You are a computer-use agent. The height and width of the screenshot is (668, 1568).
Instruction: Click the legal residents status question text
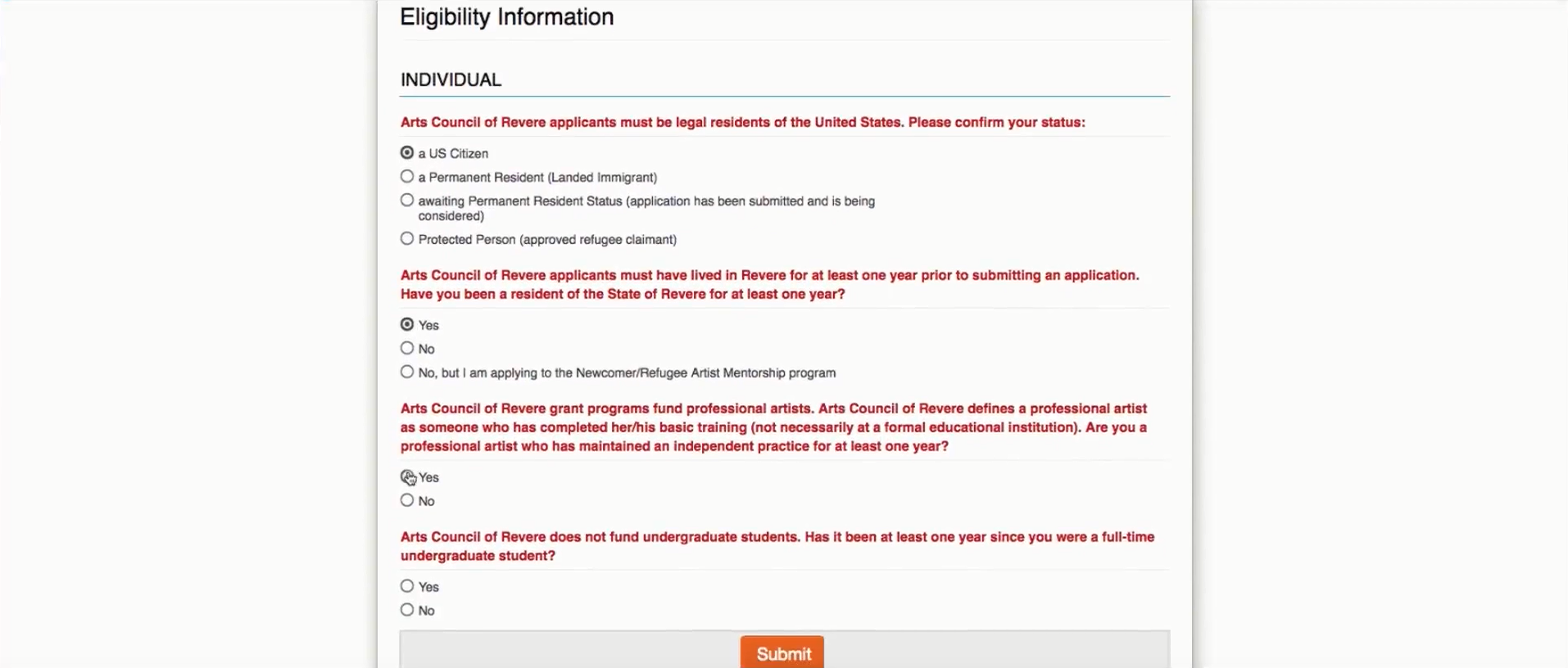pos(743,123)
